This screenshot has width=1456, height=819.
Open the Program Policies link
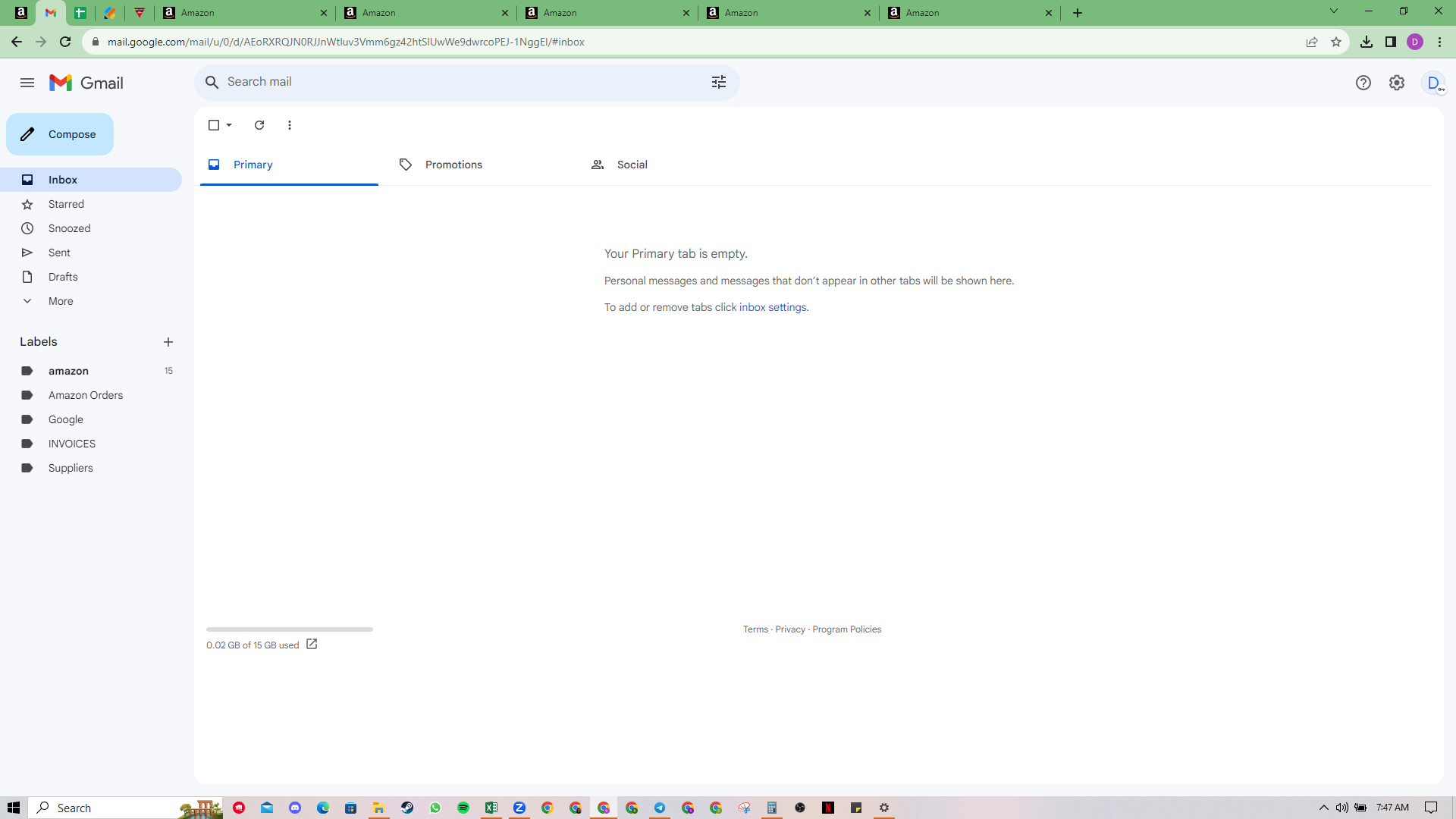pyautogui.click(x=846, y=629)
